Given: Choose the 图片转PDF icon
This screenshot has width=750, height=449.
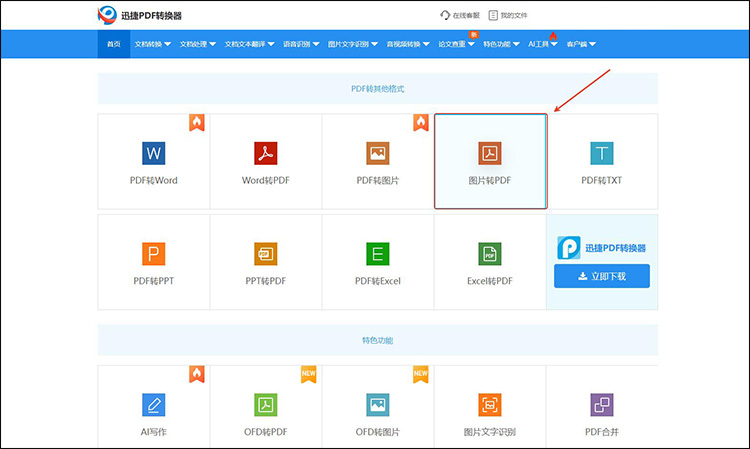Looking at the screenshot, I should (490, 154).
